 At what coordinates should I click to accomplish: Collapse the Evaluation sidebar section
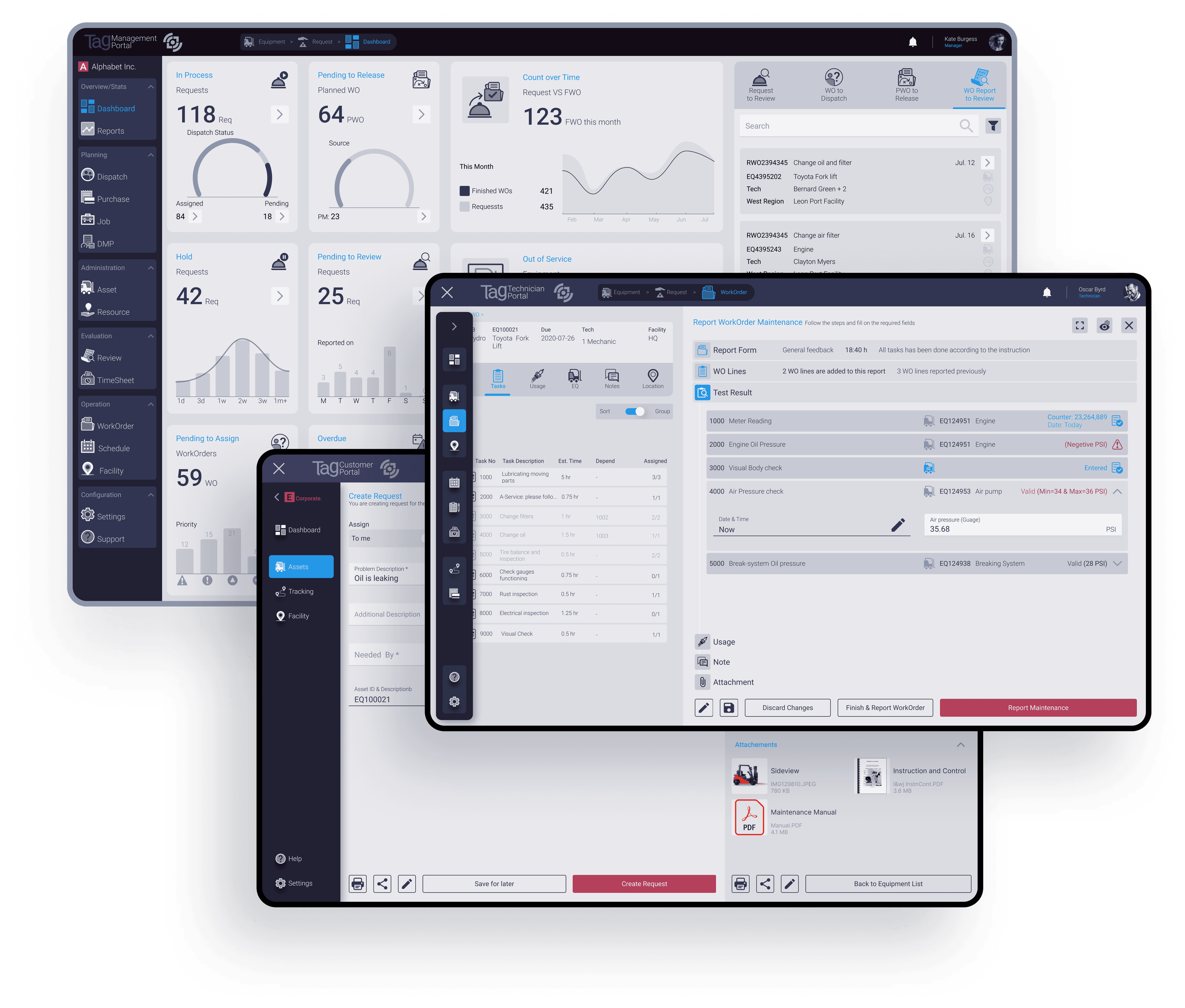(x=151, y=336)
